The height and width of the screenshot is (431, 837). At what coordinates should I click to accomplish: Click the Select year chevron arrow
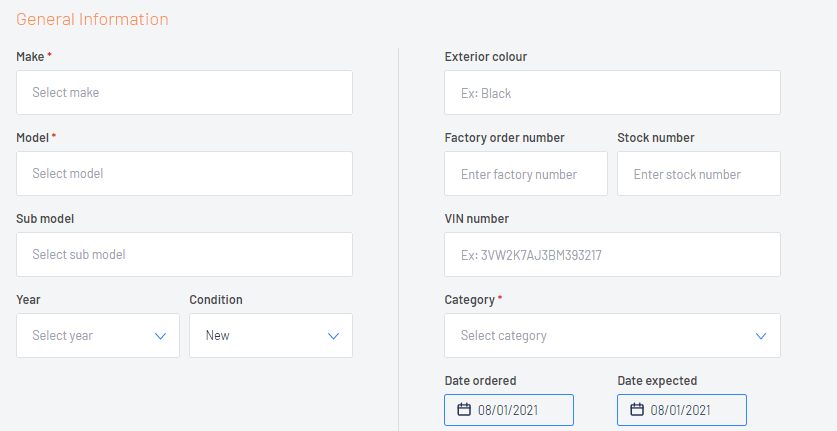(x=160, y=336)
